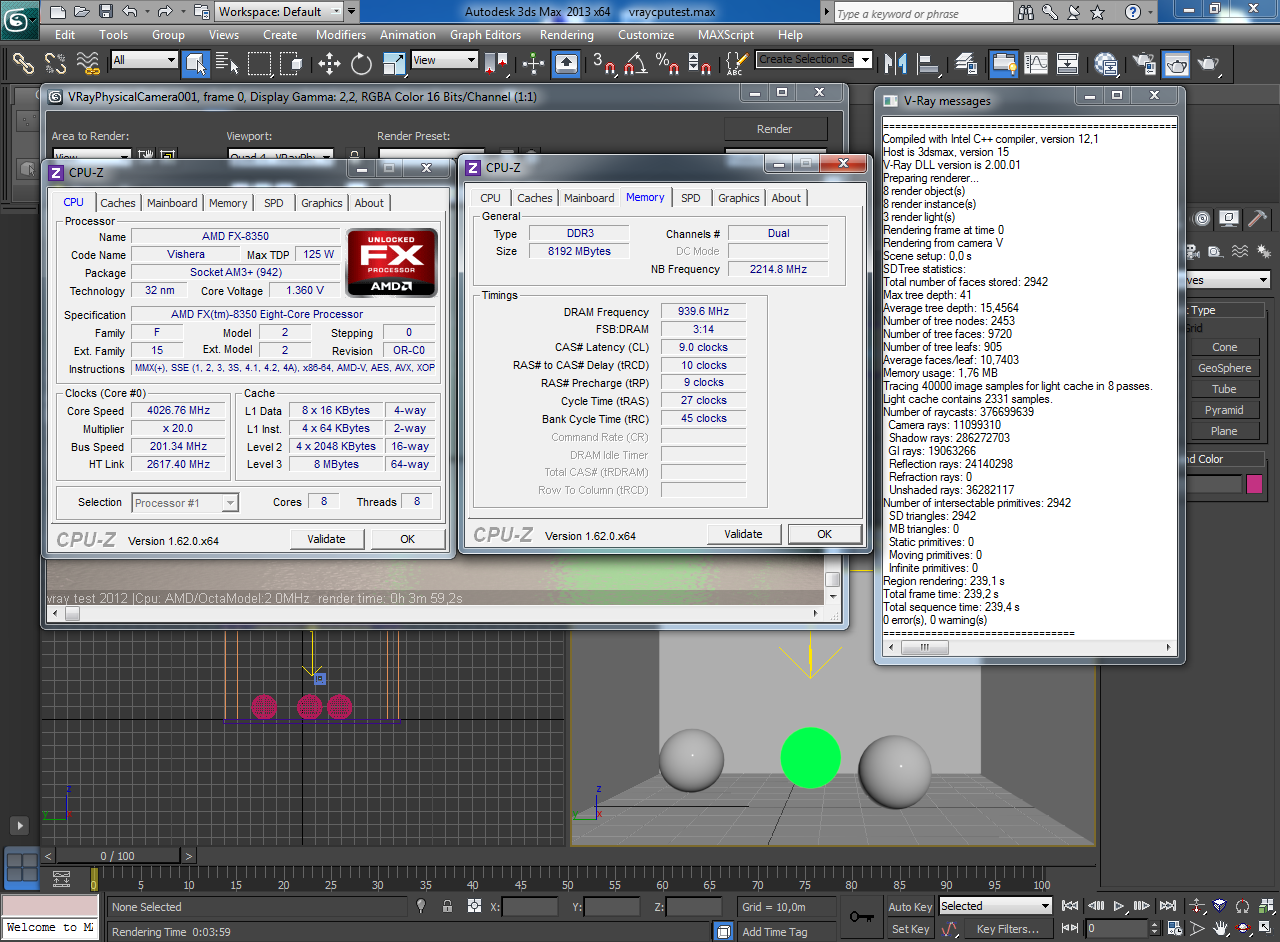Click the teapot Render Production icon

click(x=1209, y=63)
